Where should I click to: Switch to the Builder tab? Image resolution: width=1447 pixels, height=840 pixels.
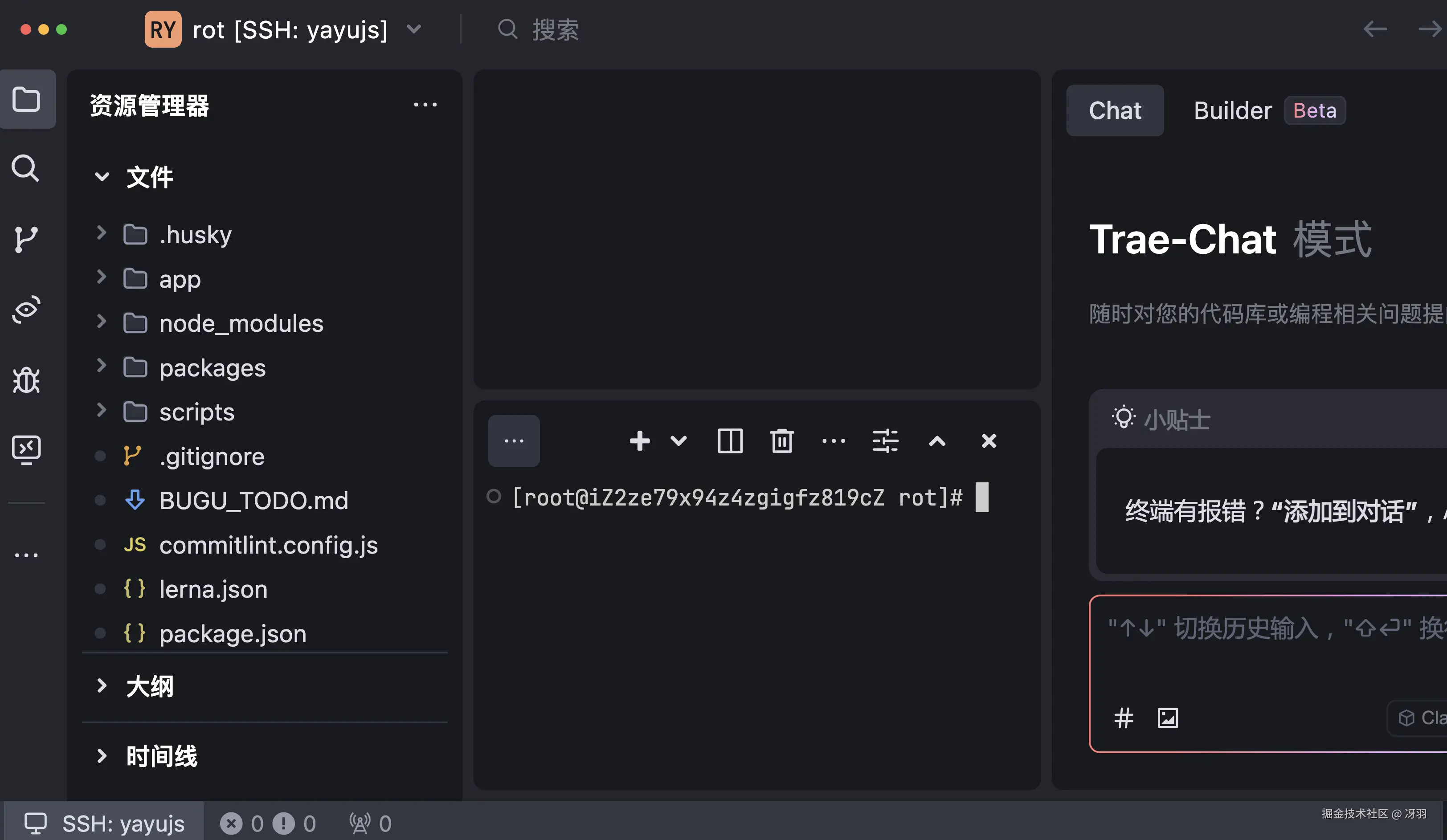tap(1233, 110)
